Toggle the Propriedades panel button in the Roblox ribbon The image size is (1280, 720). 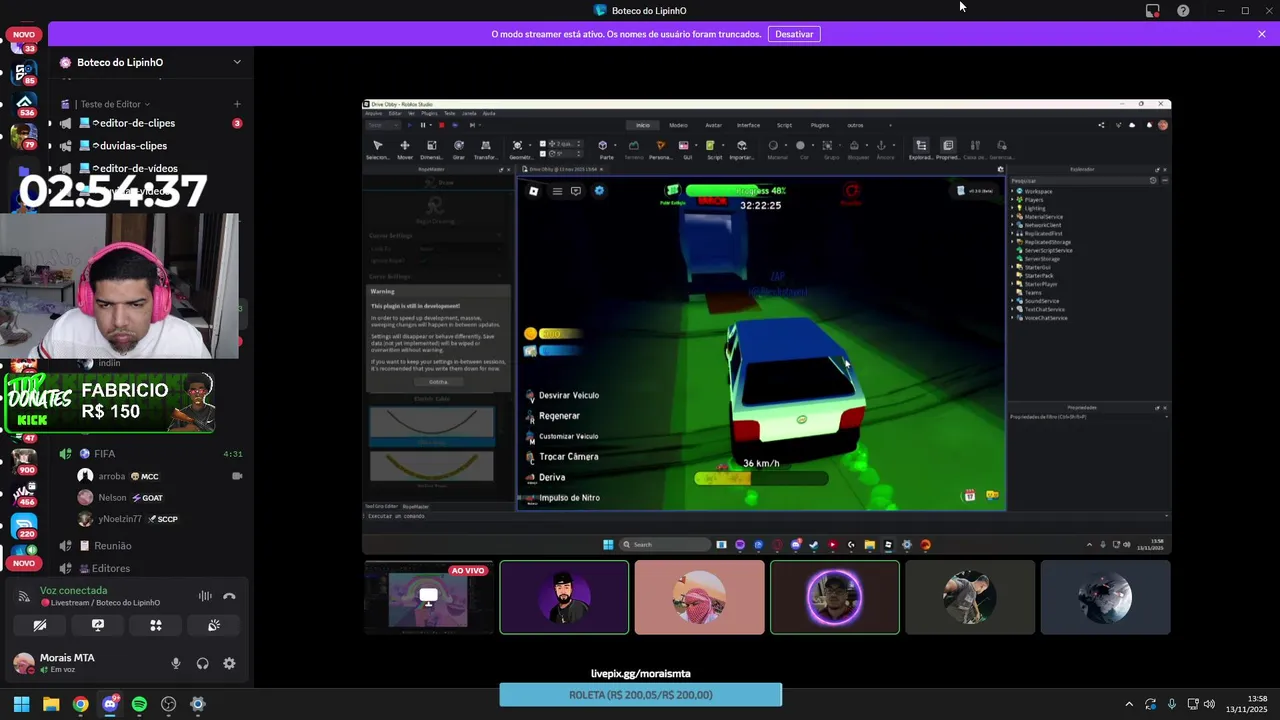click(x=948, y=150)
